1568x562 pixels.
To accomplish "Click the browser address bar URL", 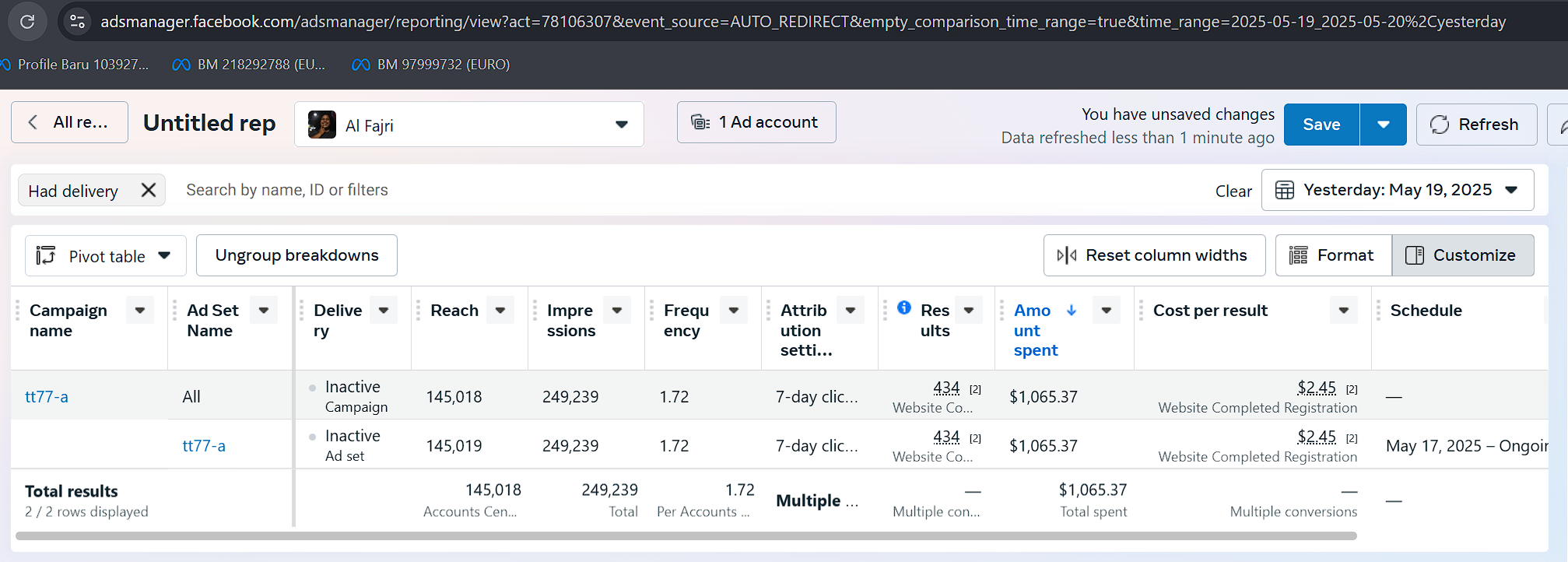I will [803, 22].
